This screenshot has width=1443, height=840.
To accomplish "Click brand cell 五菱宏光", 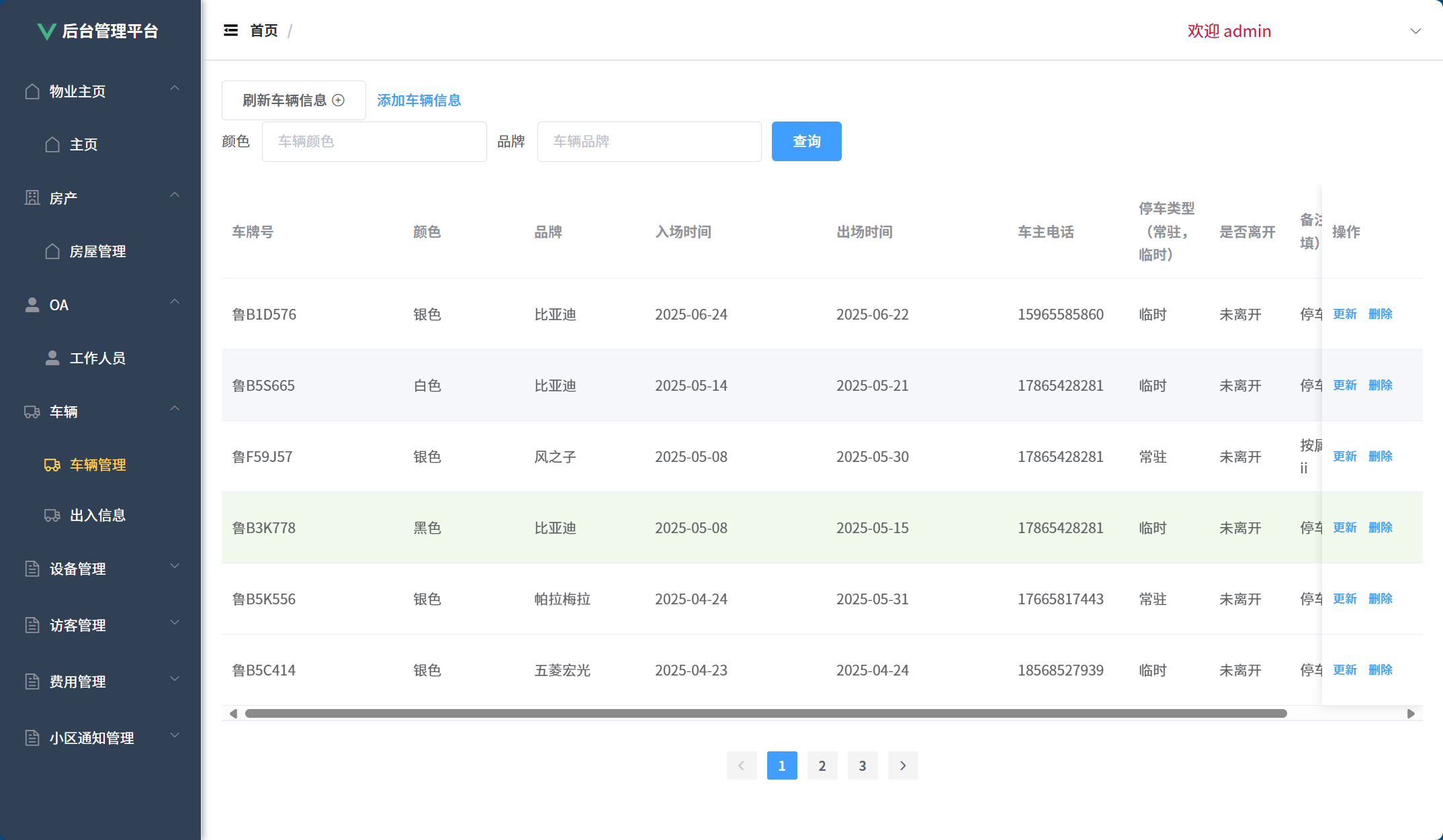I will point(562,670).
